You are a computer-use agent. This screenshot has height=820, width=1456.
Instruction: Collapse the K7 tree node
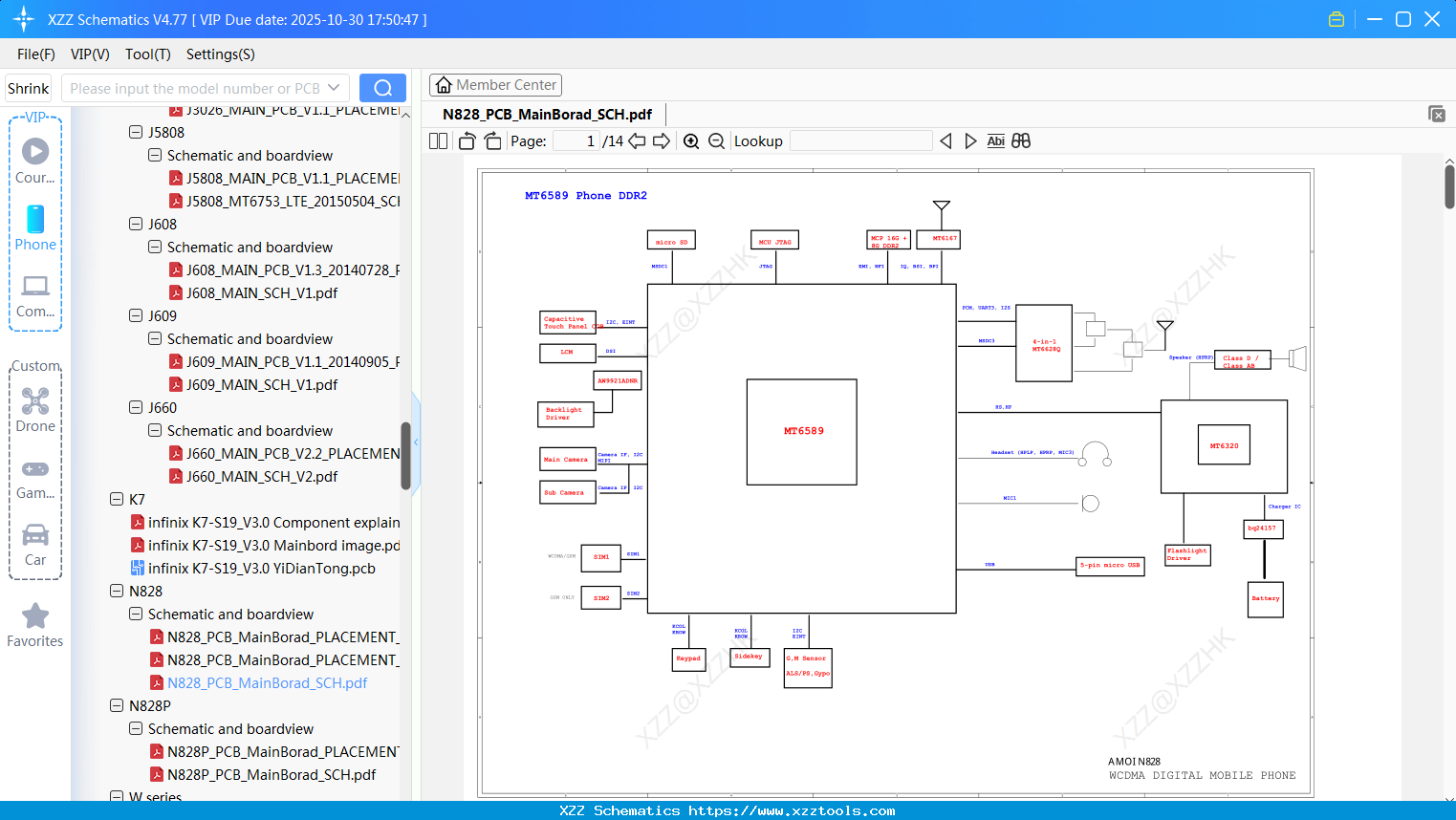(117, 499)
